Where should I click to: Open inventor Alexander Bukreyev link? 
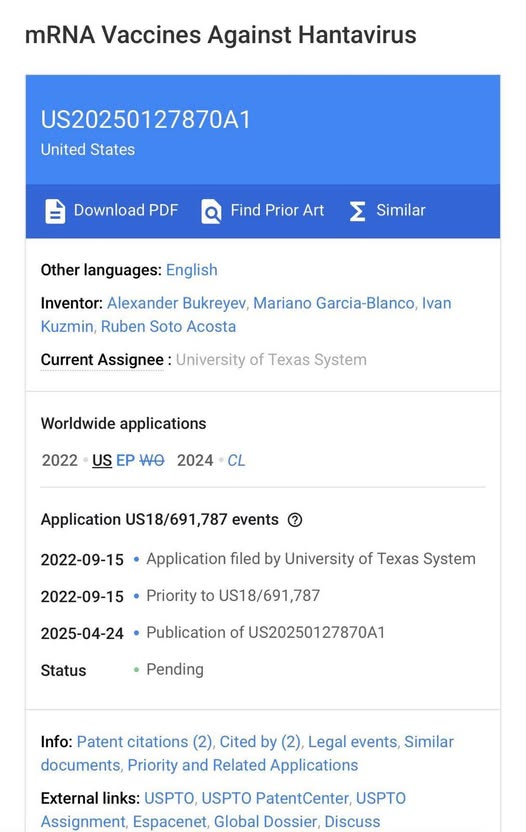(176, 303)
